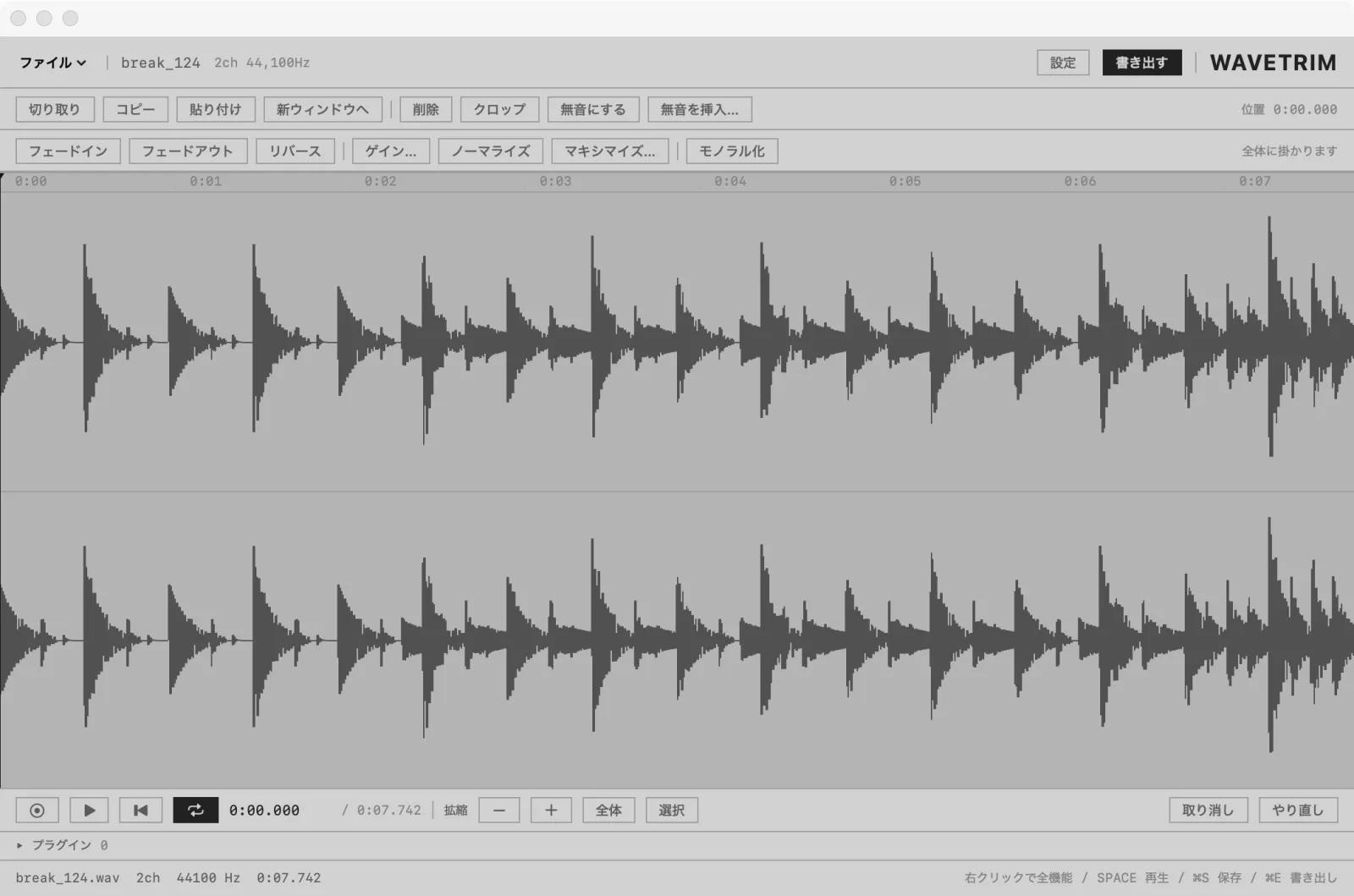1354x896 pixels.
Task: Click 取り消し to undo
Action: [x=1208, y=811]
